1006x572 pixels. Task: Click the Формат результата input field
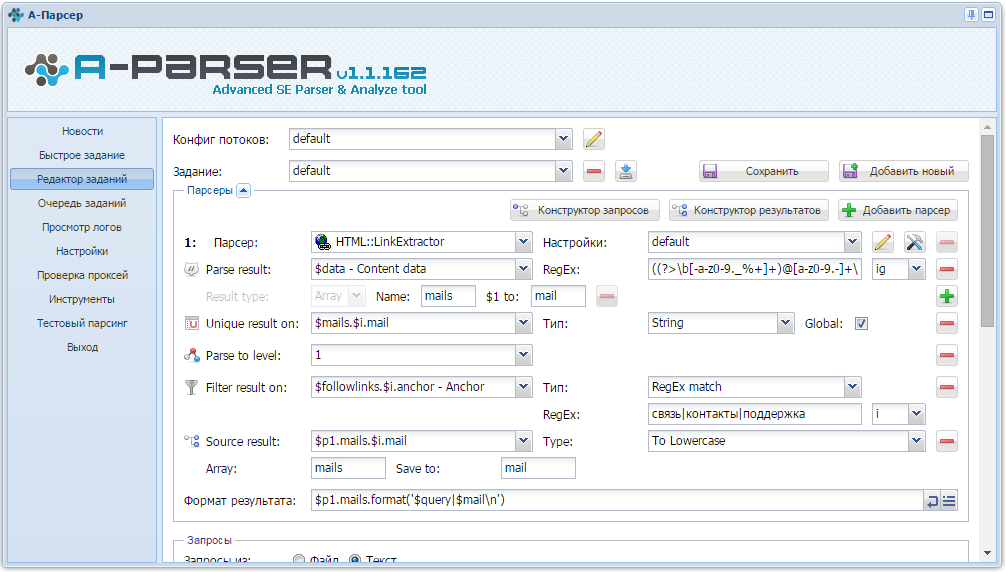(617, 500)
